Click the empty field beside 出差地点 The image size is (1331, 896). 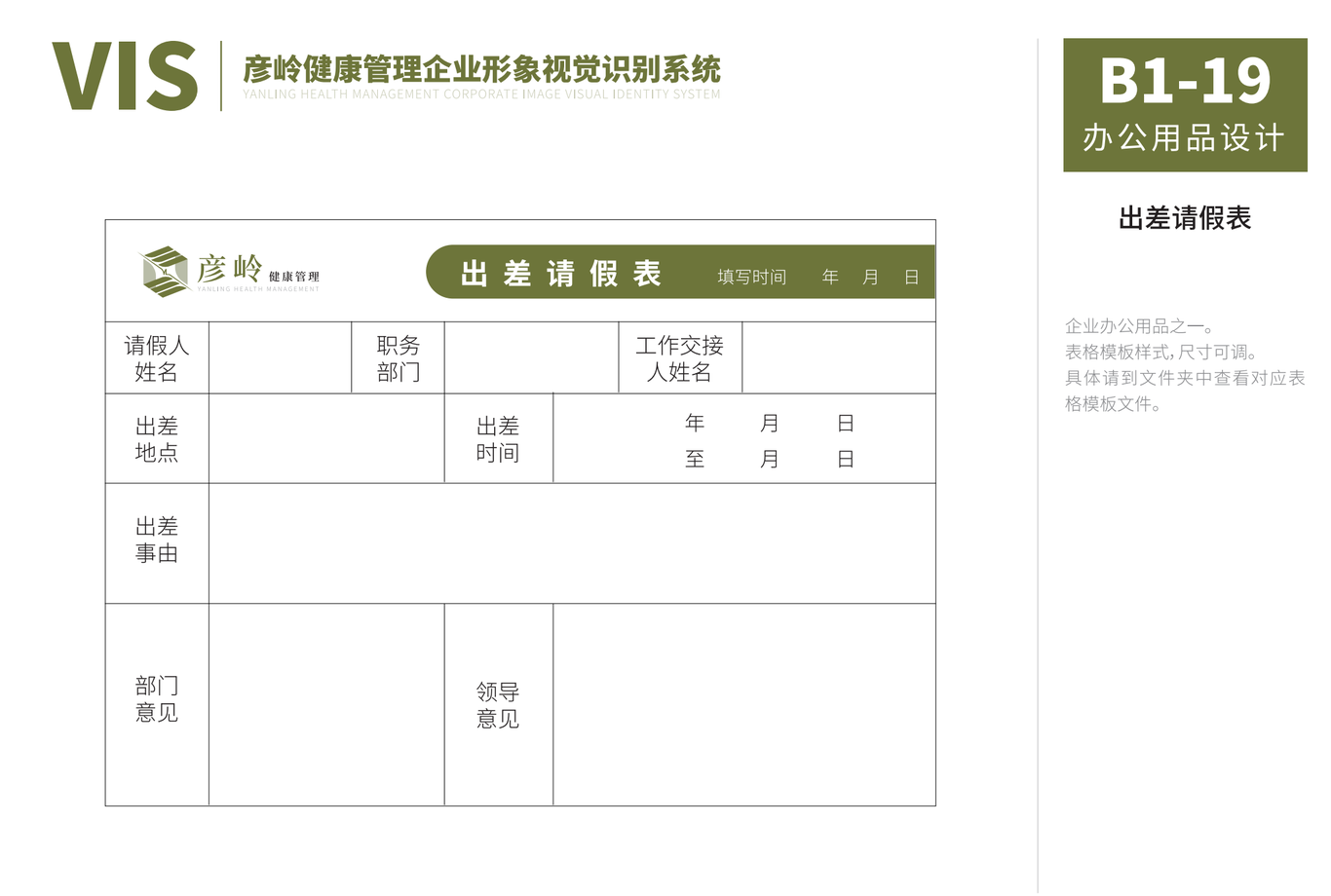tap(326, 438)
